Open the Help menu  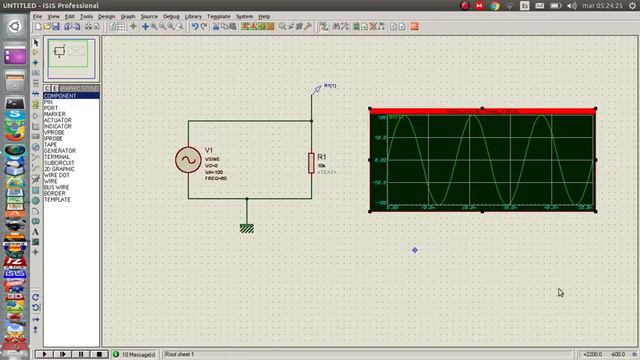(x=264, y=16)
